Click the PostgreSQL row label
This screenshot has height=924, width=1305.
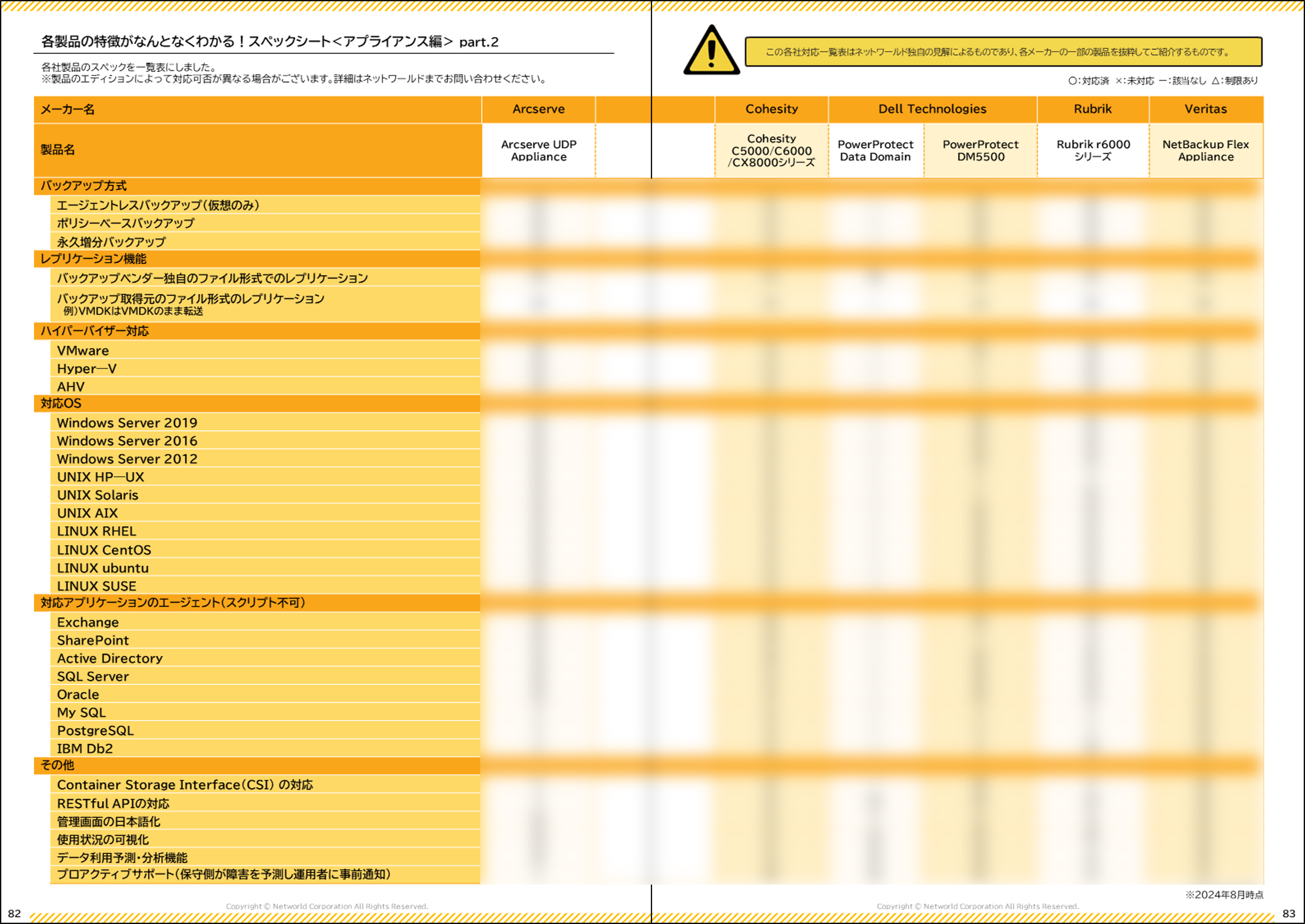click(x=95, y=731)
